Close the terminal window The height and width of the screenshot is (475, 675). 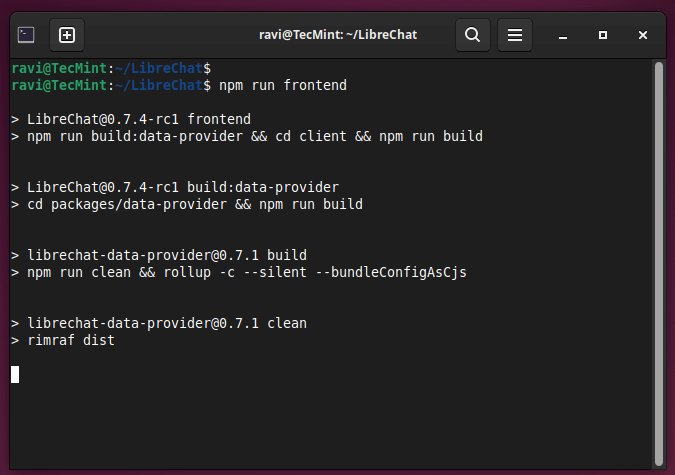[643, 35]
